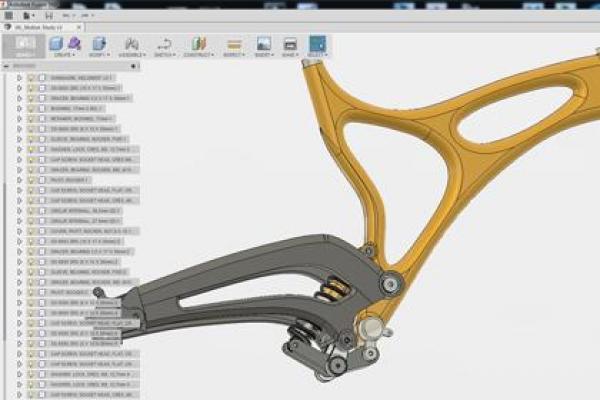Click the Inspect measure icon
The width and height of the screenshot is (600, 400).
click(x=234, y=45)
